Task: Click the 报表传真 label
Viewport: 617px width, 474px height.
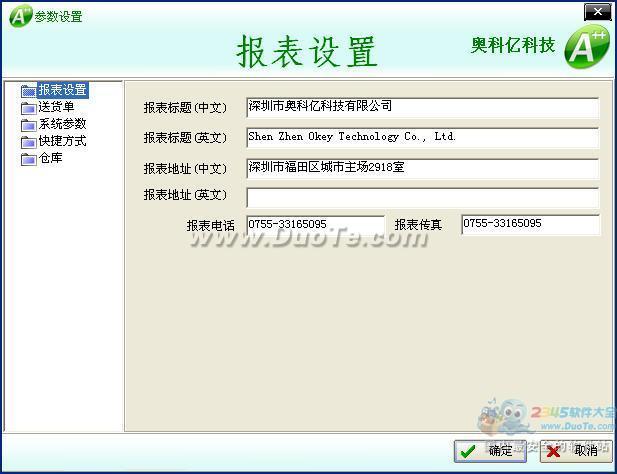Action: [x=418, y=225]
